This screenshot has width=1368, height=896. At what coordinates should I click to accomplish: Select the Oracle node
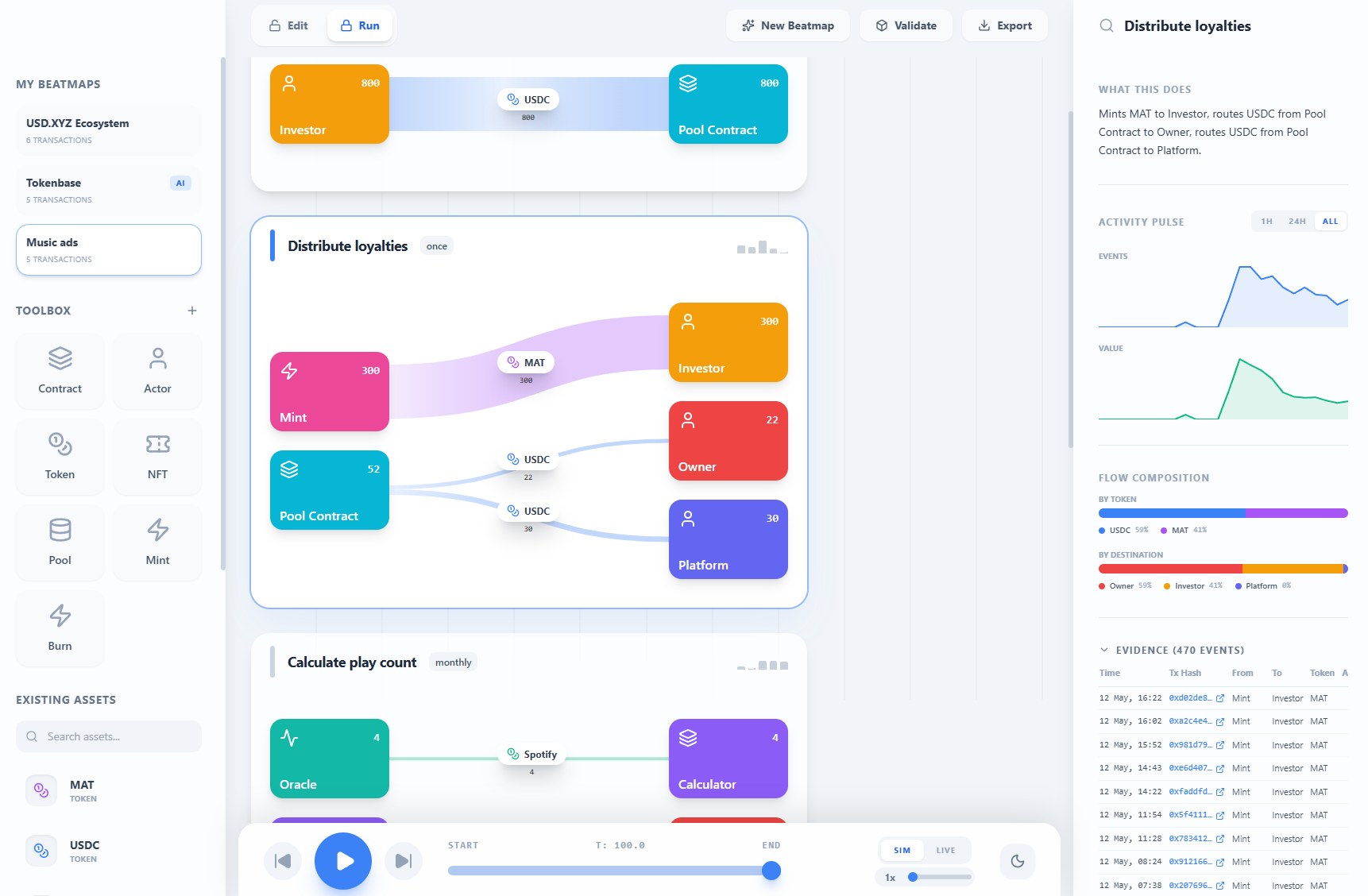click(x=330, y=759)
